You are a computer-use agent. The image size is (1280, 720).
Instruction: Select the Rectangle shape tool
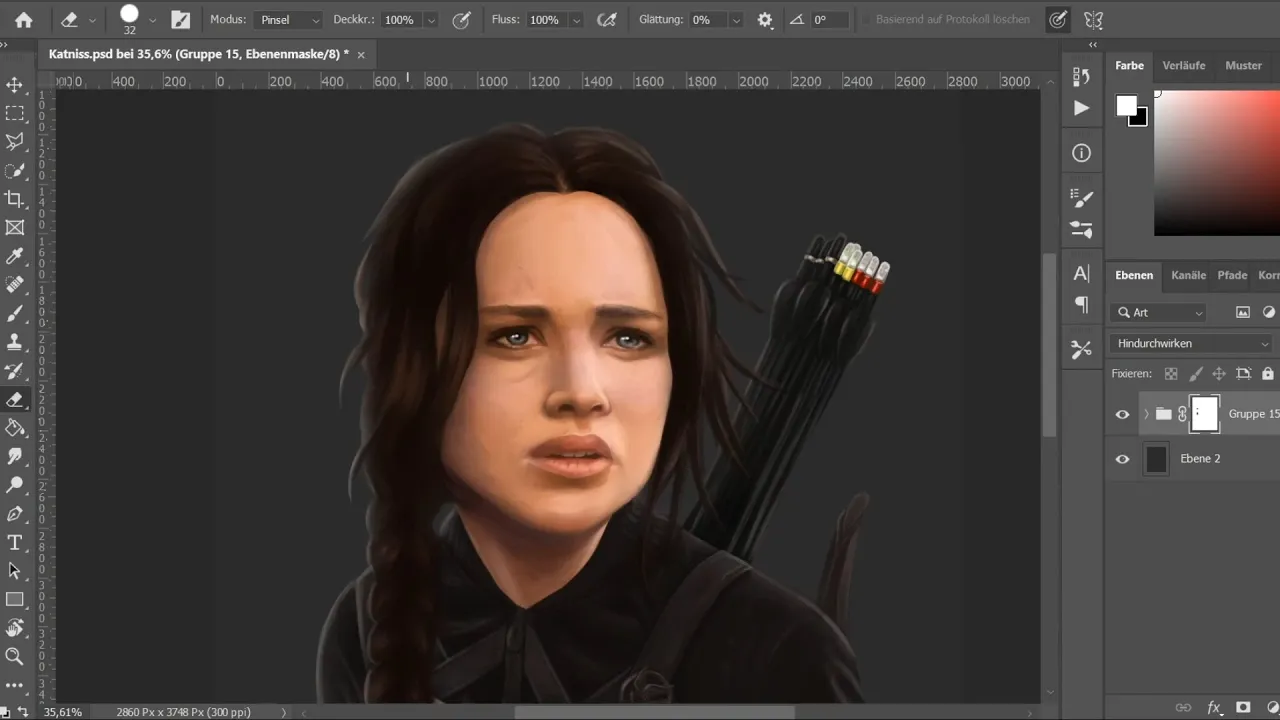[x=15, y=599]
